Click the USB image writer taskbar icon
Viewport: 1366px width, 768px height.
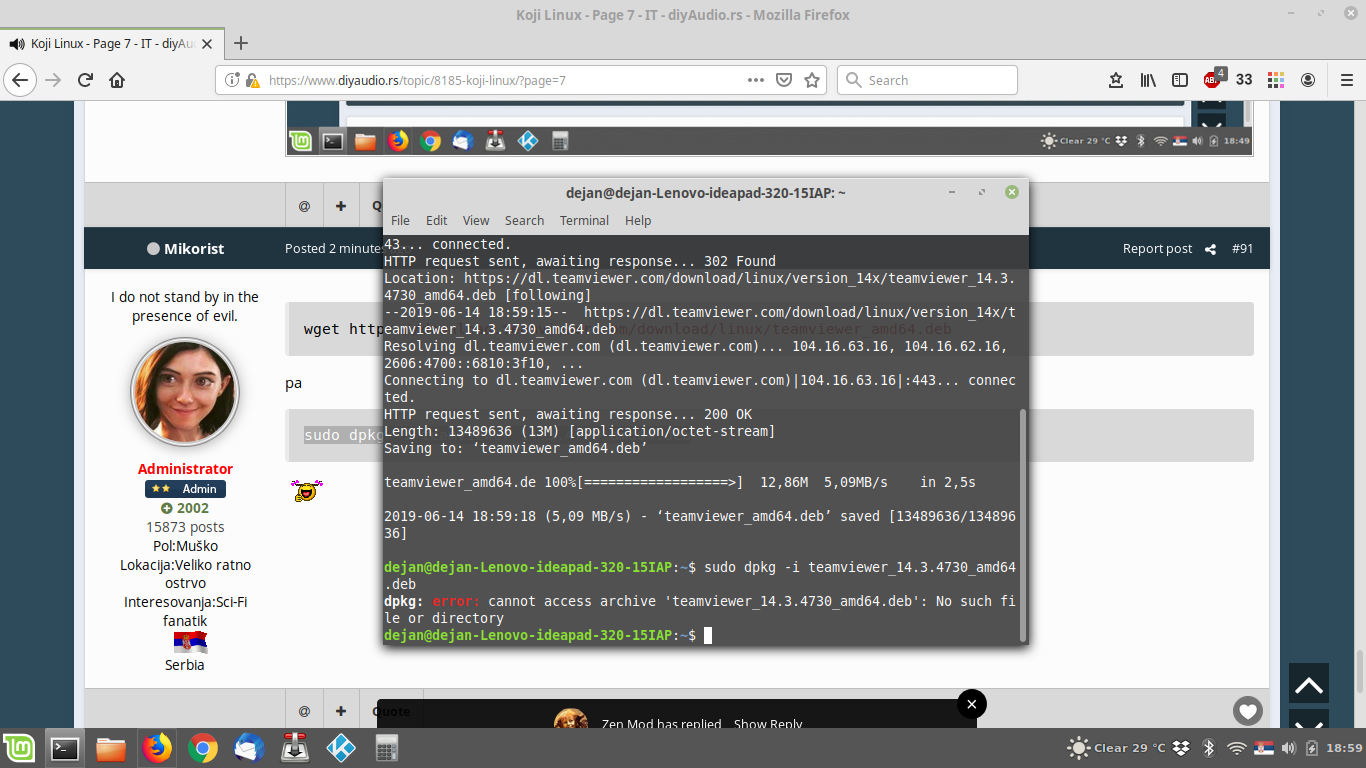tap(295, 748)
